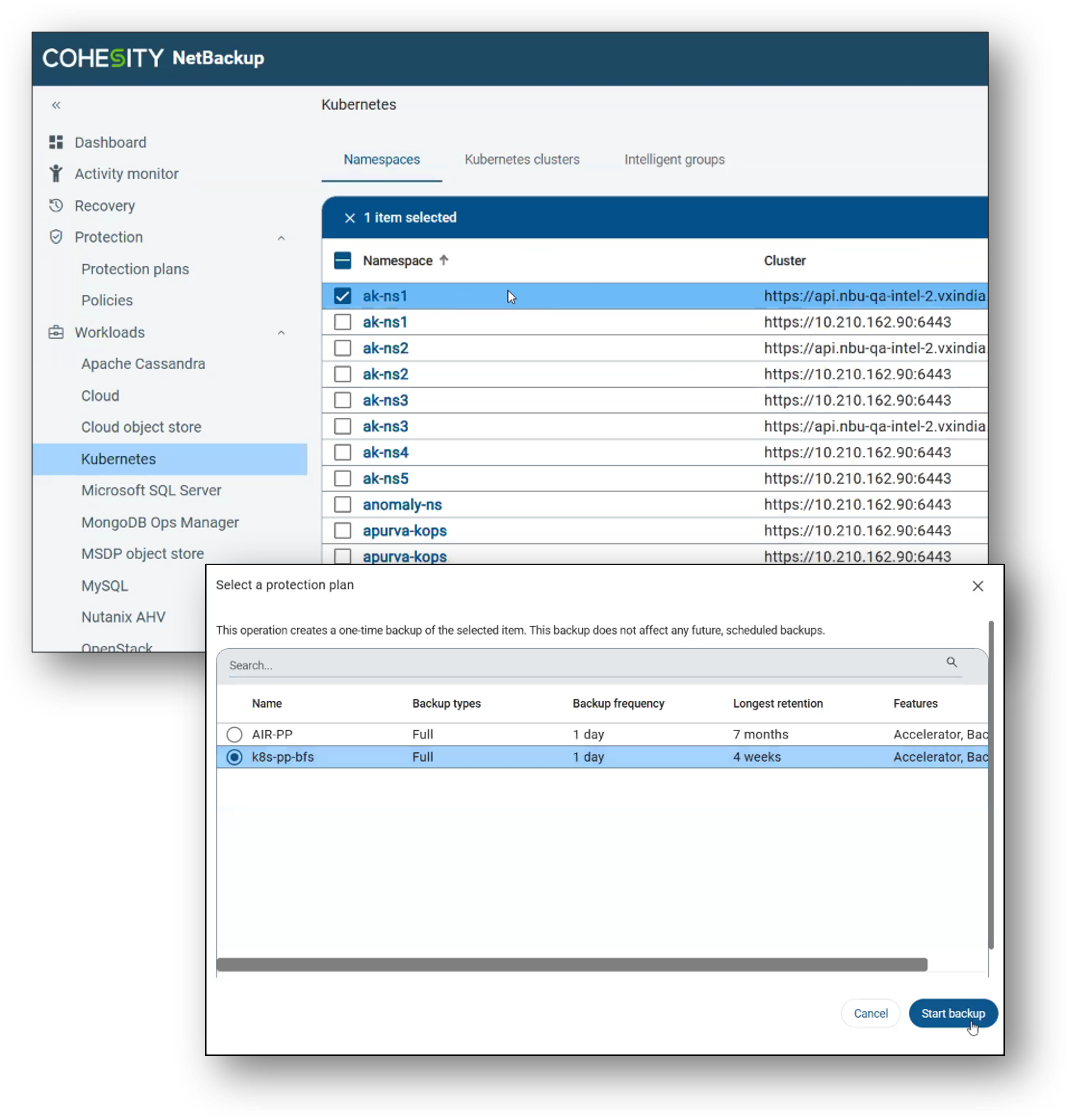Click the Workloads briefcase icon
Image resolution: width=1069 pixels, height=1120 pixels.
click(x=56, y=332)
